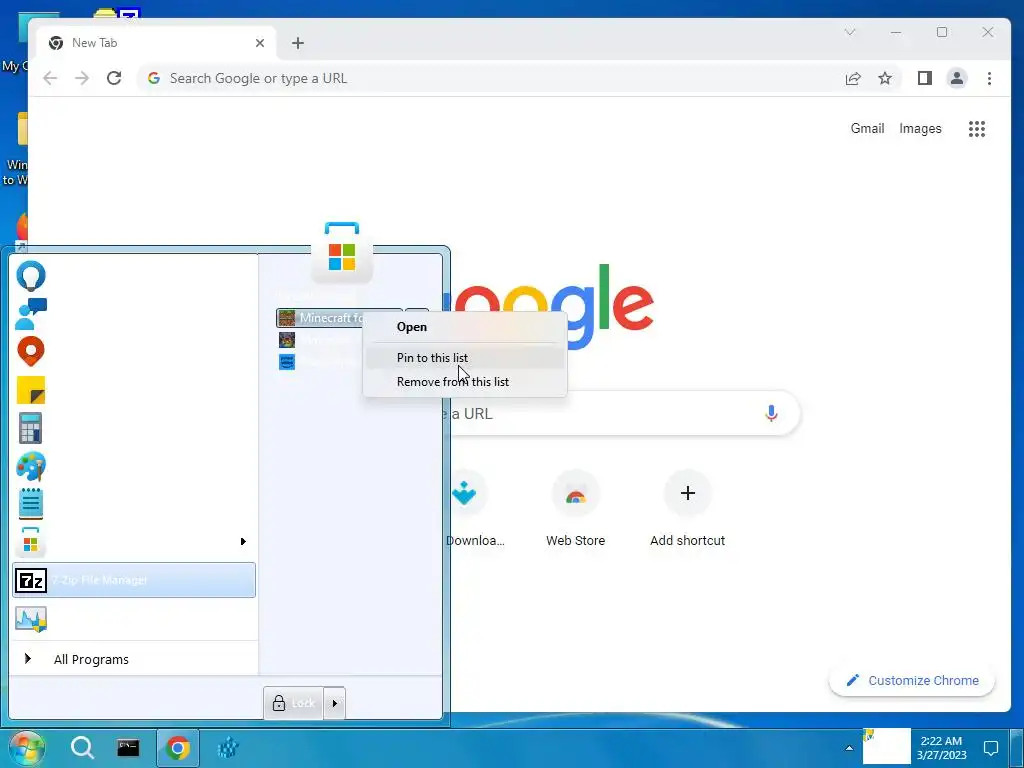Click Chrome icon in taskbar
The image size is (1024, 768).
178,748
